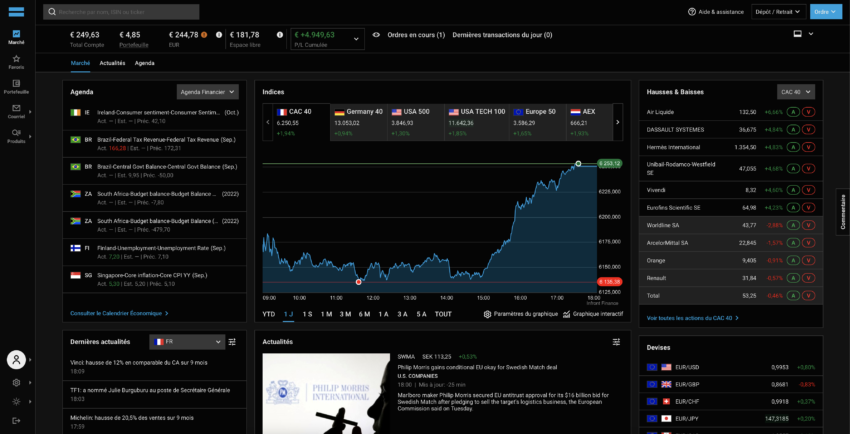The image size is (850, 434).
Task: Open Courriel mail icon in the sidebar
Action: click(16, 111)
